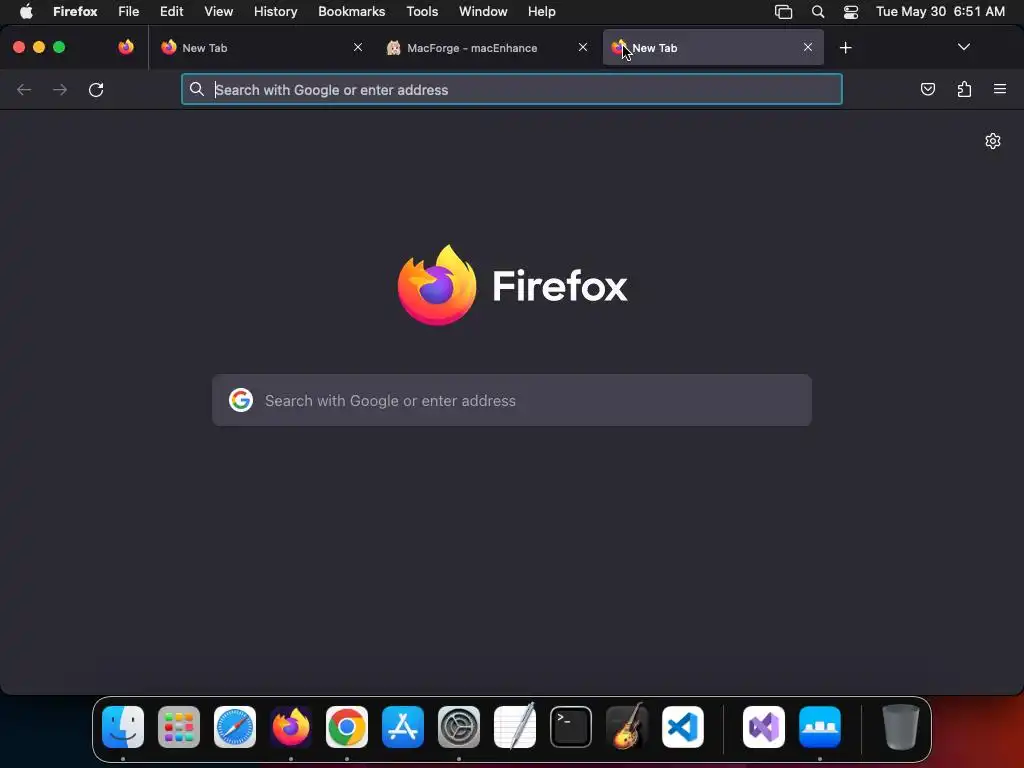Open Finder from the Dock
1024x768 pixels.
[x=123, y=727]
